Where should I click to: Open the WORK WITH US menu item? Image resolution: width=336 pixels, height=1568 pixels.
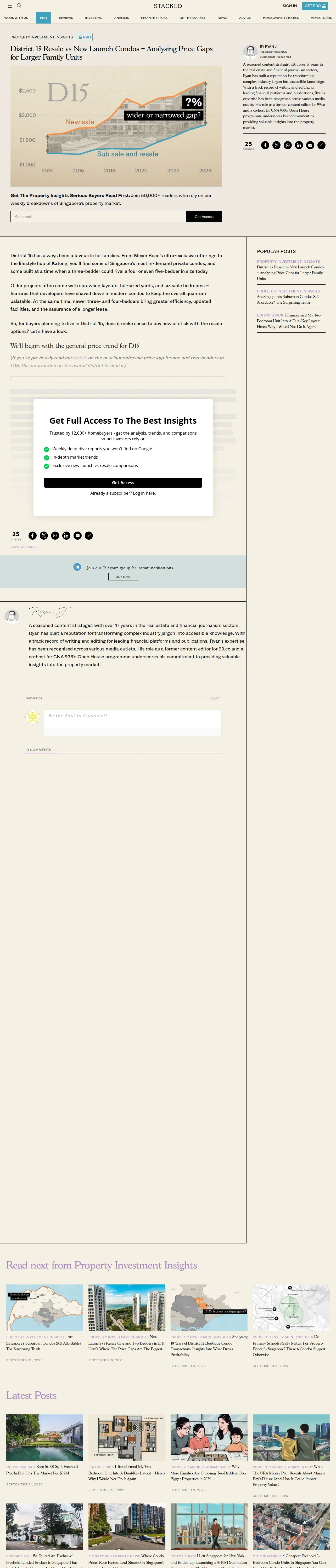click(x=16, y=18)
